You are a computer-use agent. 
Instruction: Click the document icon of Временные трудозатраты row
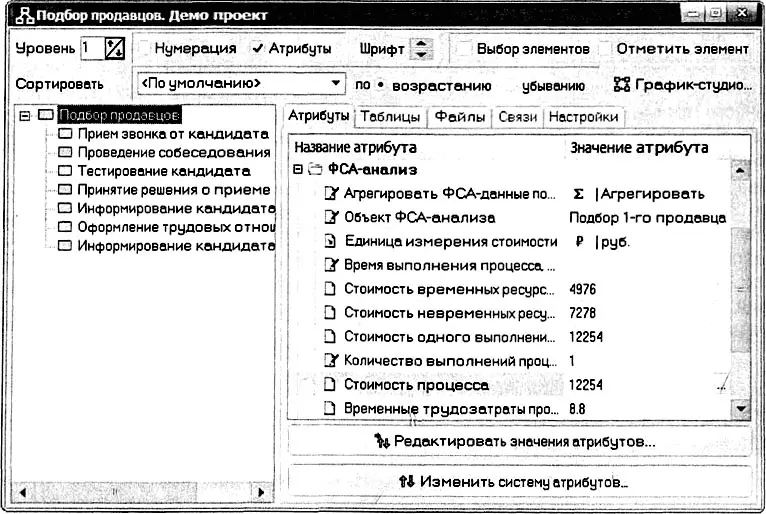[330, 408]
